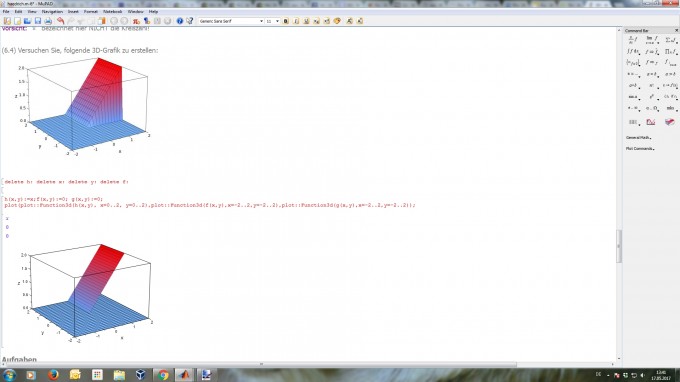The height and width of the screenshot is (382, 680).
Task: Insert integral template from Command Bar
Action: 633,52
